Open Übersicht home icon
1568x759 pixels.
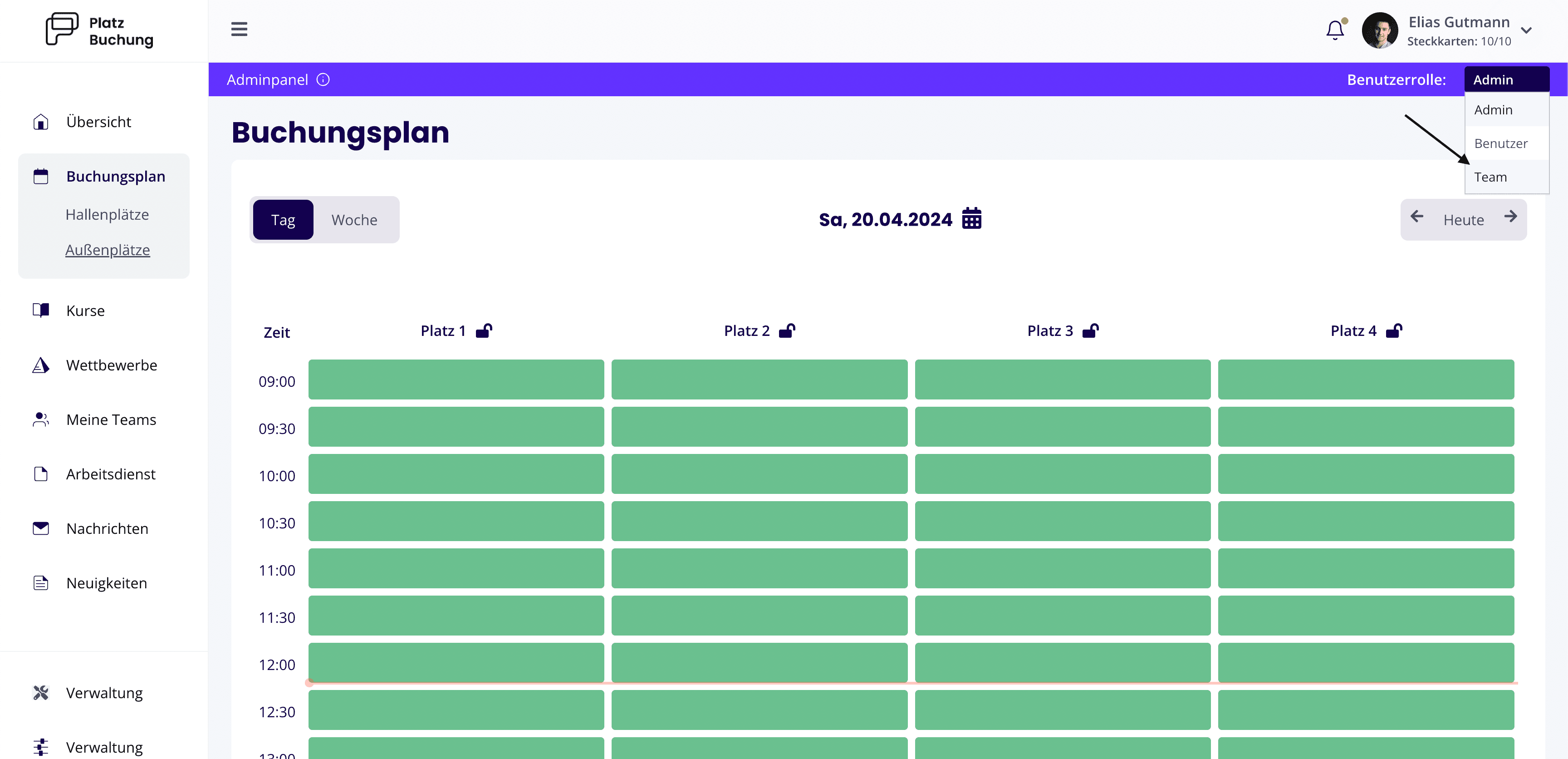pyautogui.click(x=41, y=122)
